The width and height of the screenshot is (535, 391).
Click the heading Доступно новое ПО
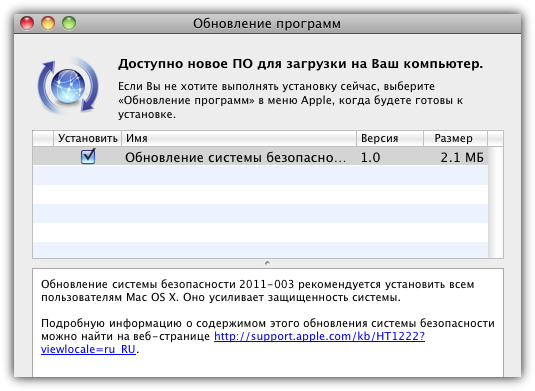pos(300,64)
